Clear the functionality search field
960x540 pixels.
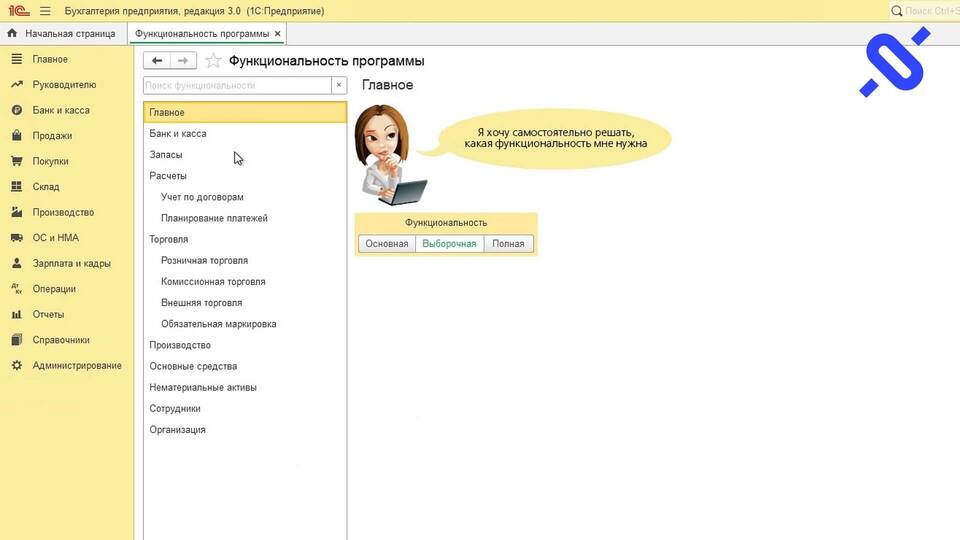click(339, 86)
